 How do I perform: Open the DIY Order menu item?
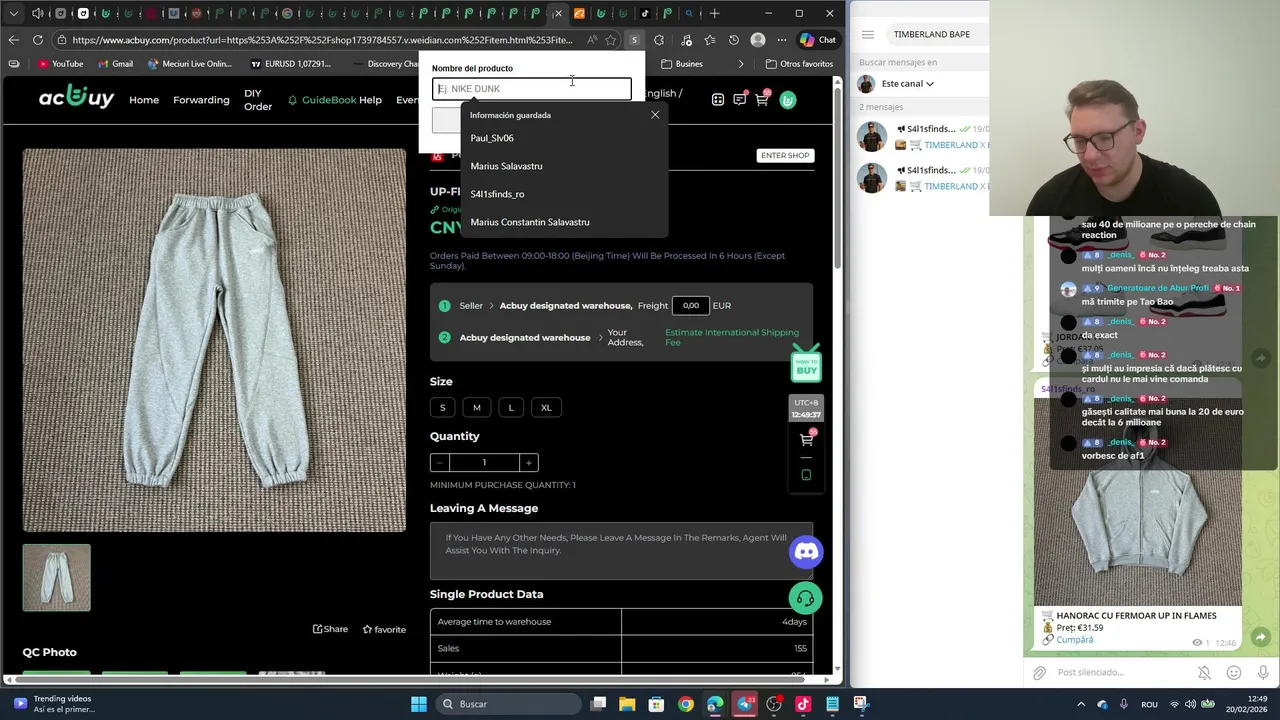pos(258,100)
